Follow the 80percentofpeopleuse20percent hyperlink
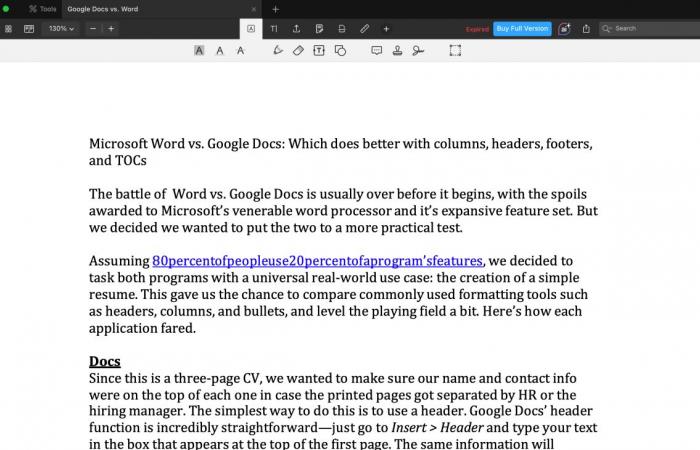 pos(317,261)
